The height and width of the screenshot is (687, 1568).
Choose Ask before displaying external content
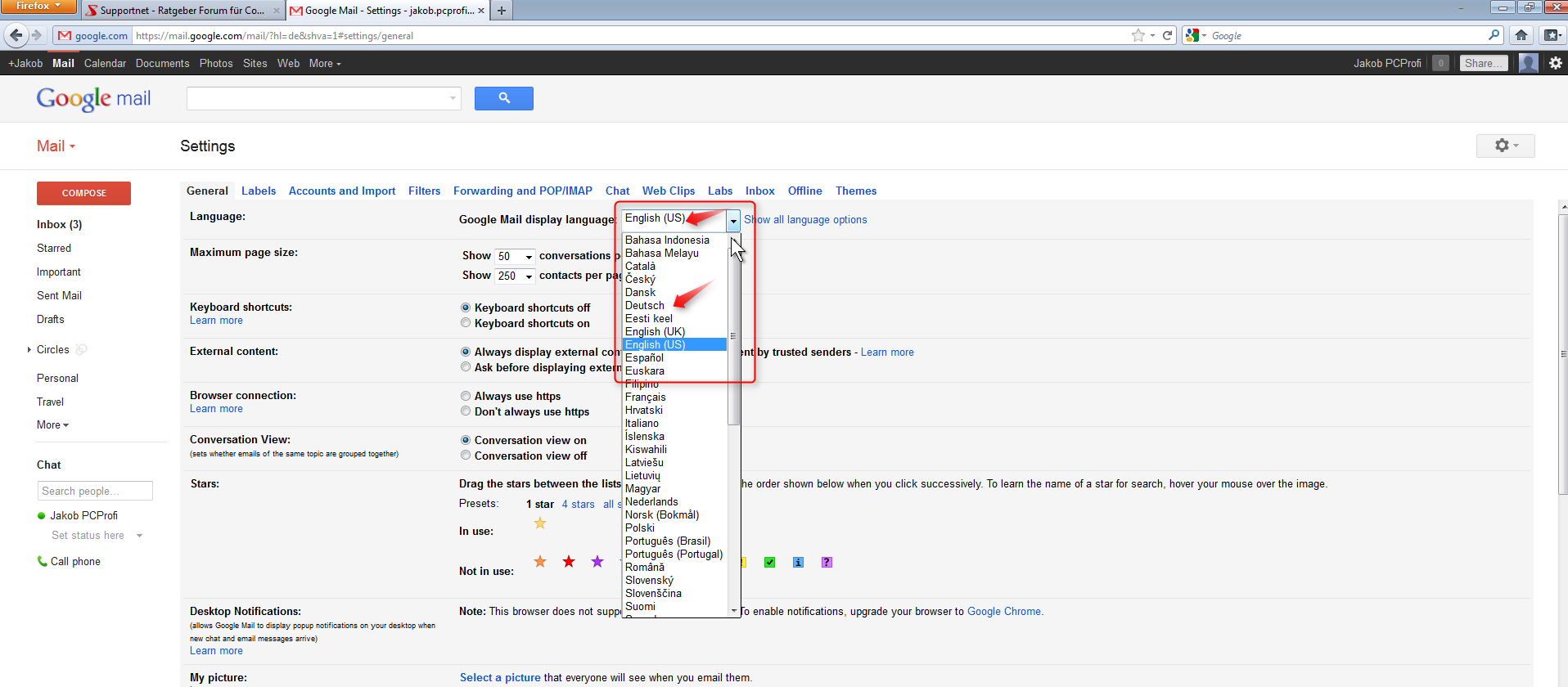466,367
